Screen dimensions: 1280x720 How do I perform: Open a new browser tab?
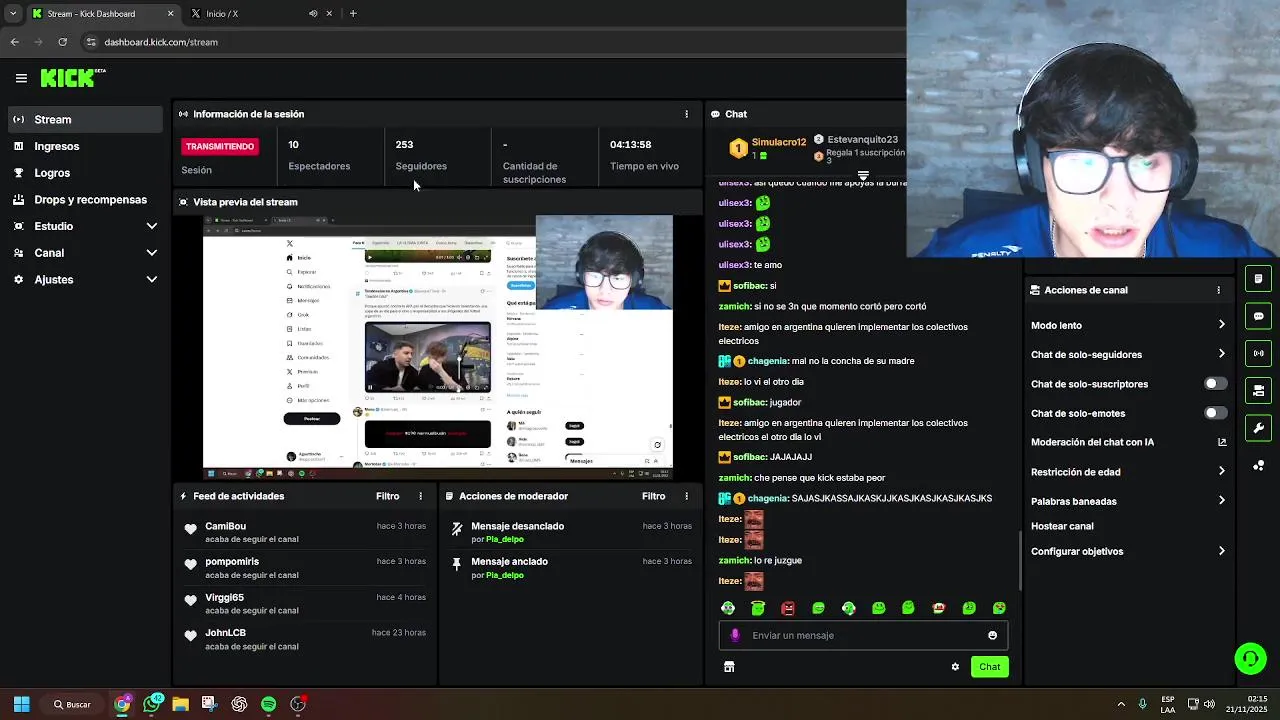[353, 14]
